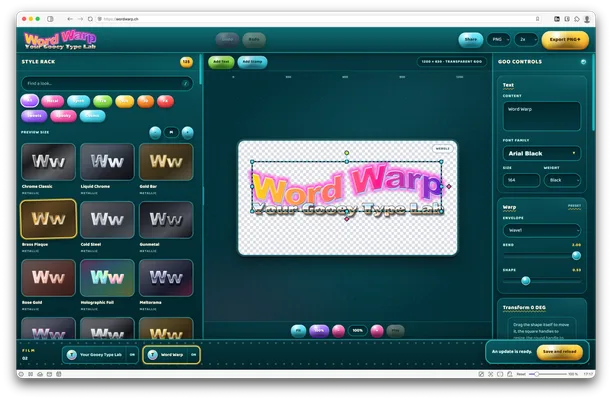Select the red FX style filter pill
Screen dimensions: 612x400
(x=165, y=101)
